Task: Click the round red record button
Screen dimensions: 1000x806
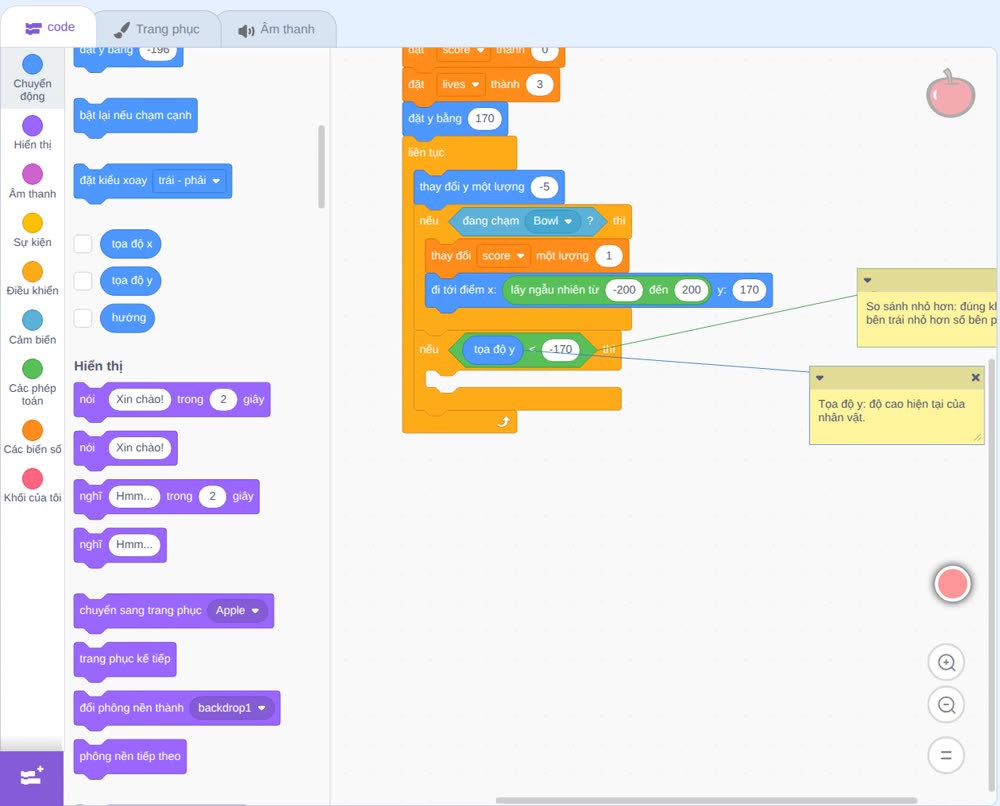Action: pos(952,583)
